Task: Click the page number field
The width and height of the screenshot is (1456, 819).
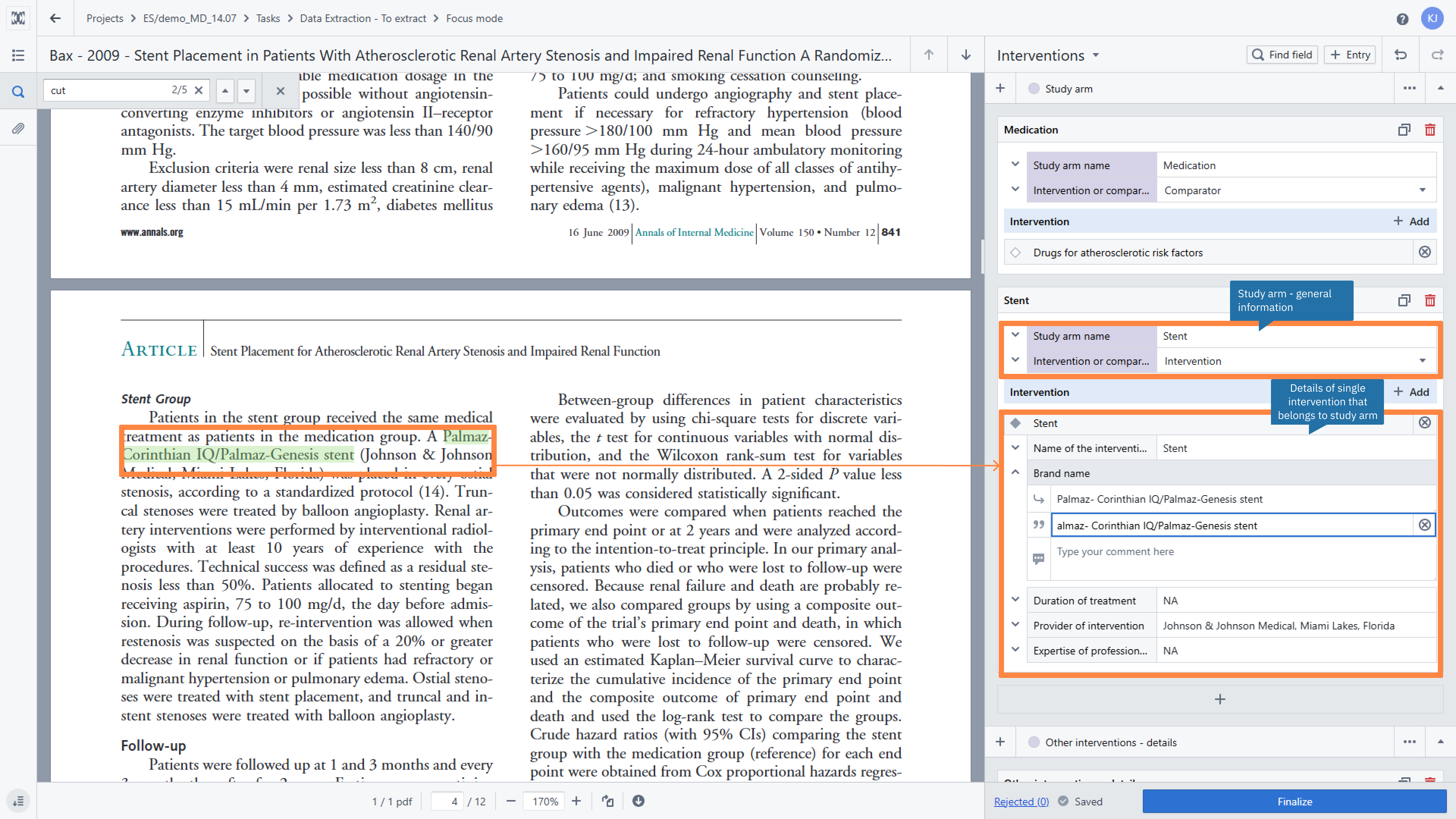Action: pos(448,802)
